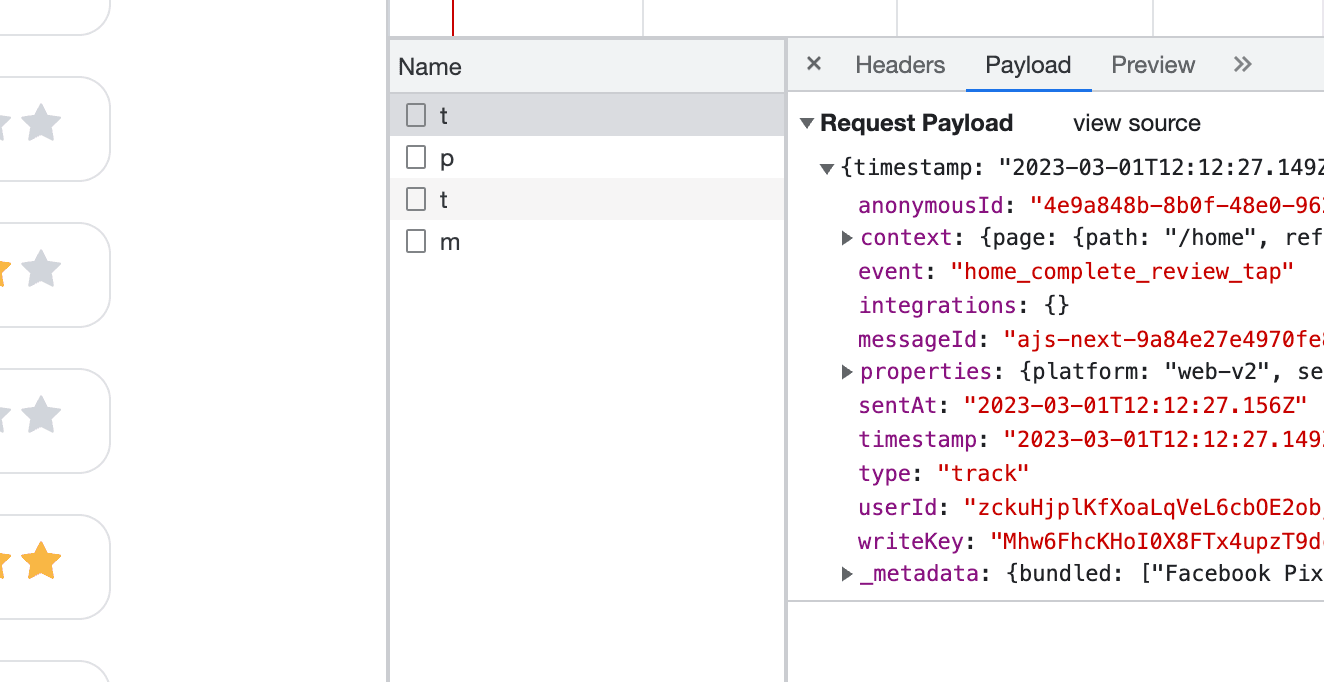
Task: Open the Preview tab
Action: (1153, 65)
